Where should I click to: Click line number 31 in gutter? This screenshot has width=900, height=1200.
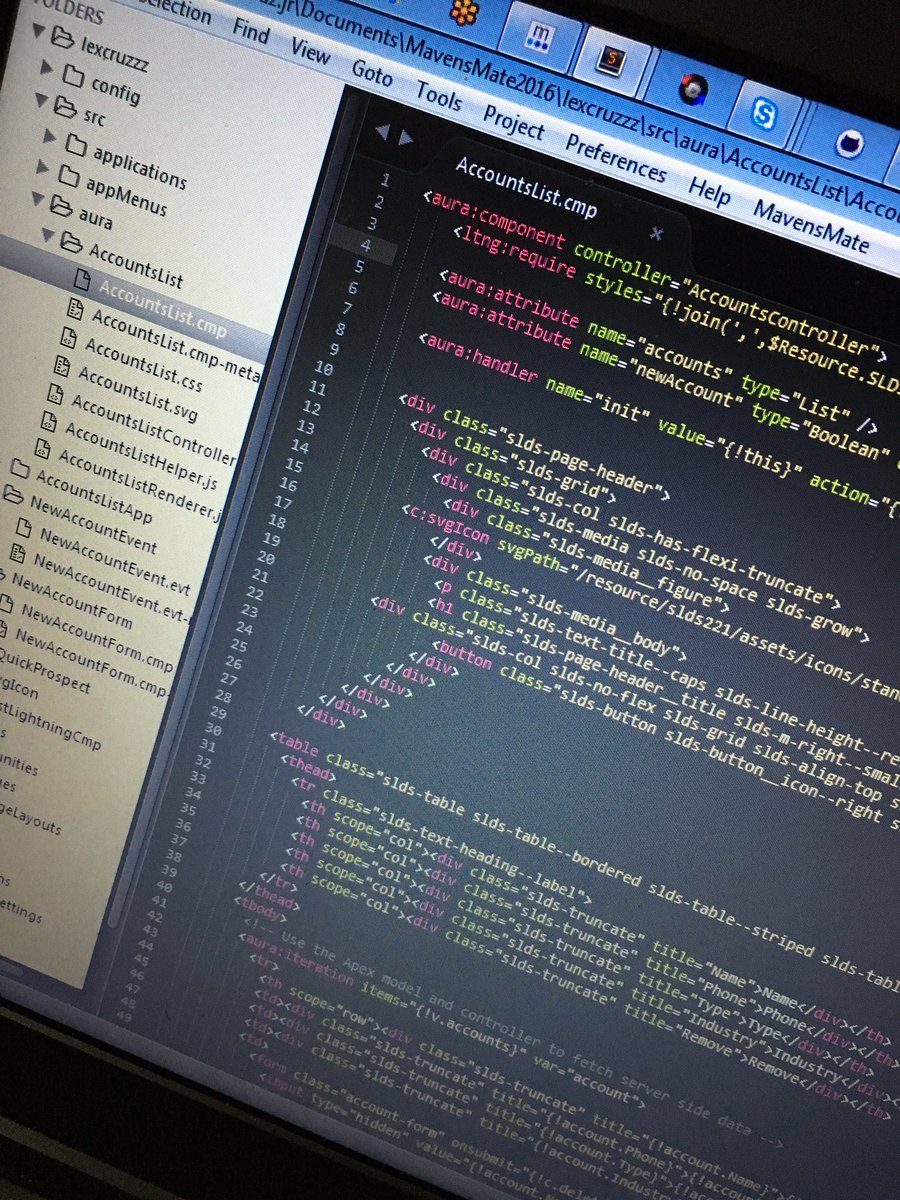(x=208, y=745)
